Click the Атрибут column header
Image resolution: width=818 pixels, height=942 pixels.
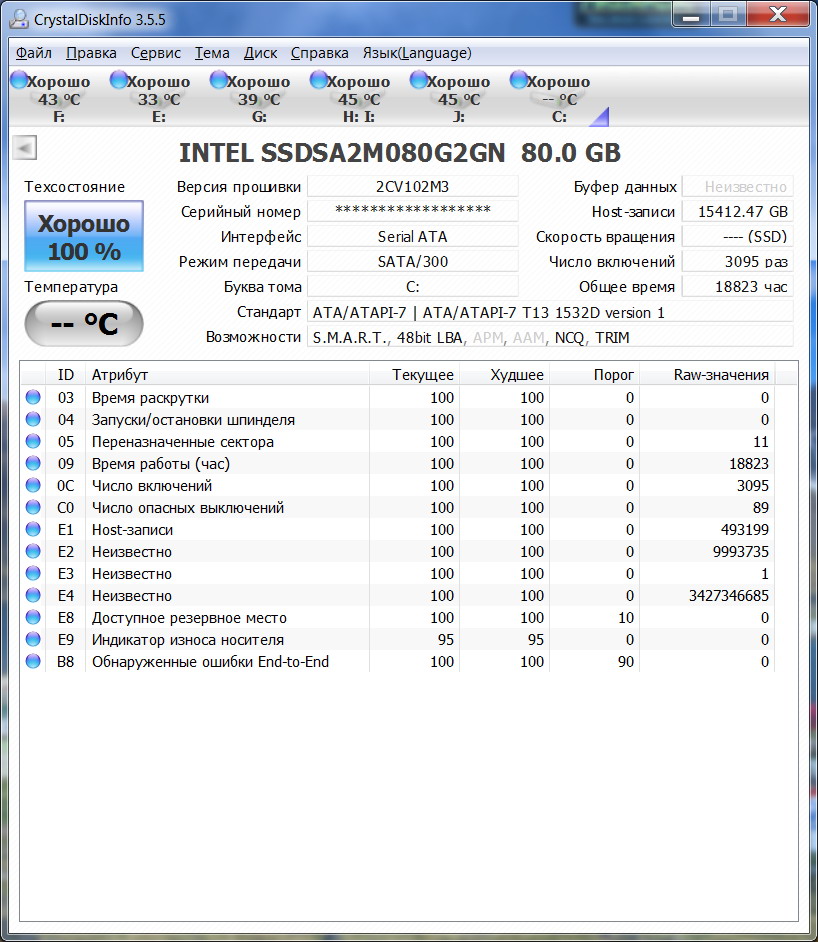pos(226,375)
